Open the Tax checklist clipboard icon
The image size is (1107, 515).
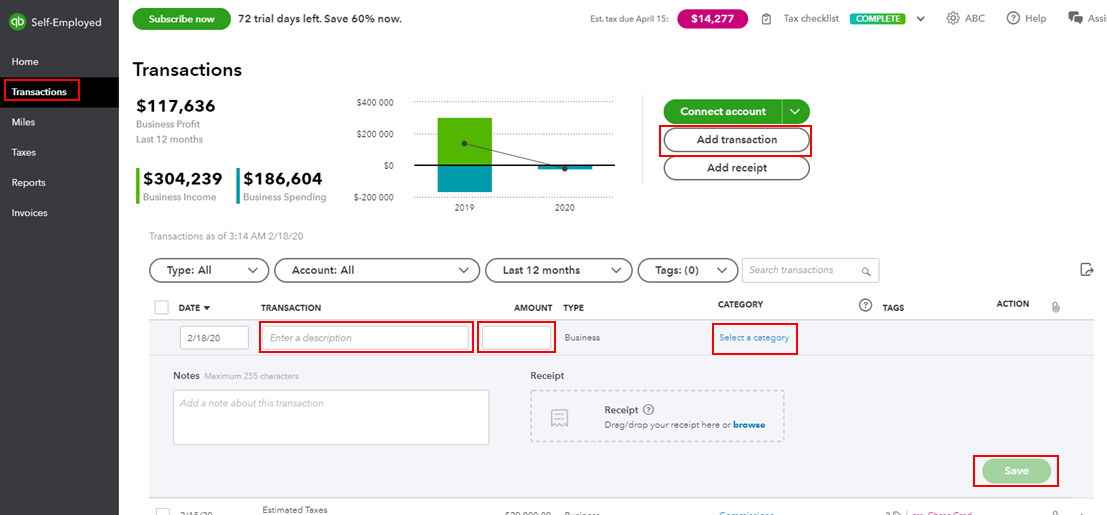pos(767,19)
